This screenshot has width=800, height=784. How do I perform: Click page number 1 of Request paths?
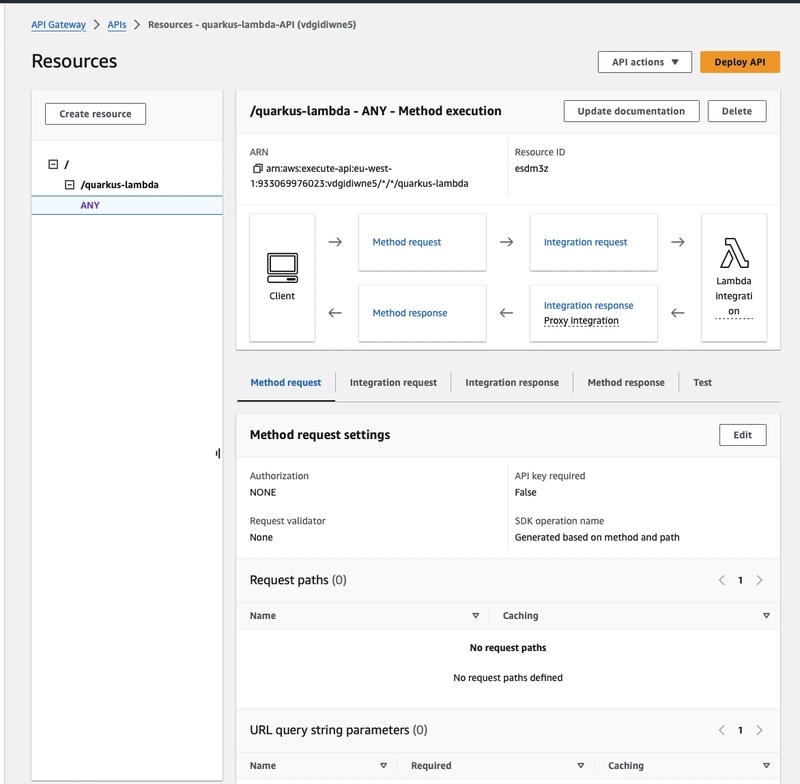740,580
